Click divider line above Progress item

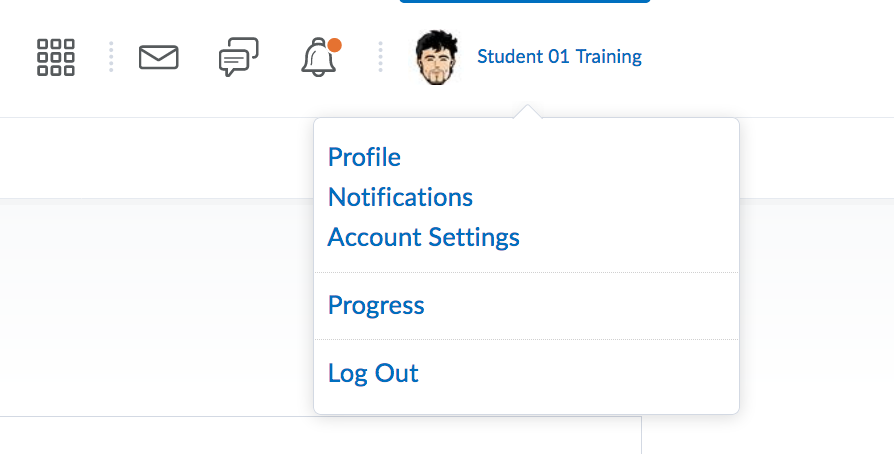click(526, 272)
